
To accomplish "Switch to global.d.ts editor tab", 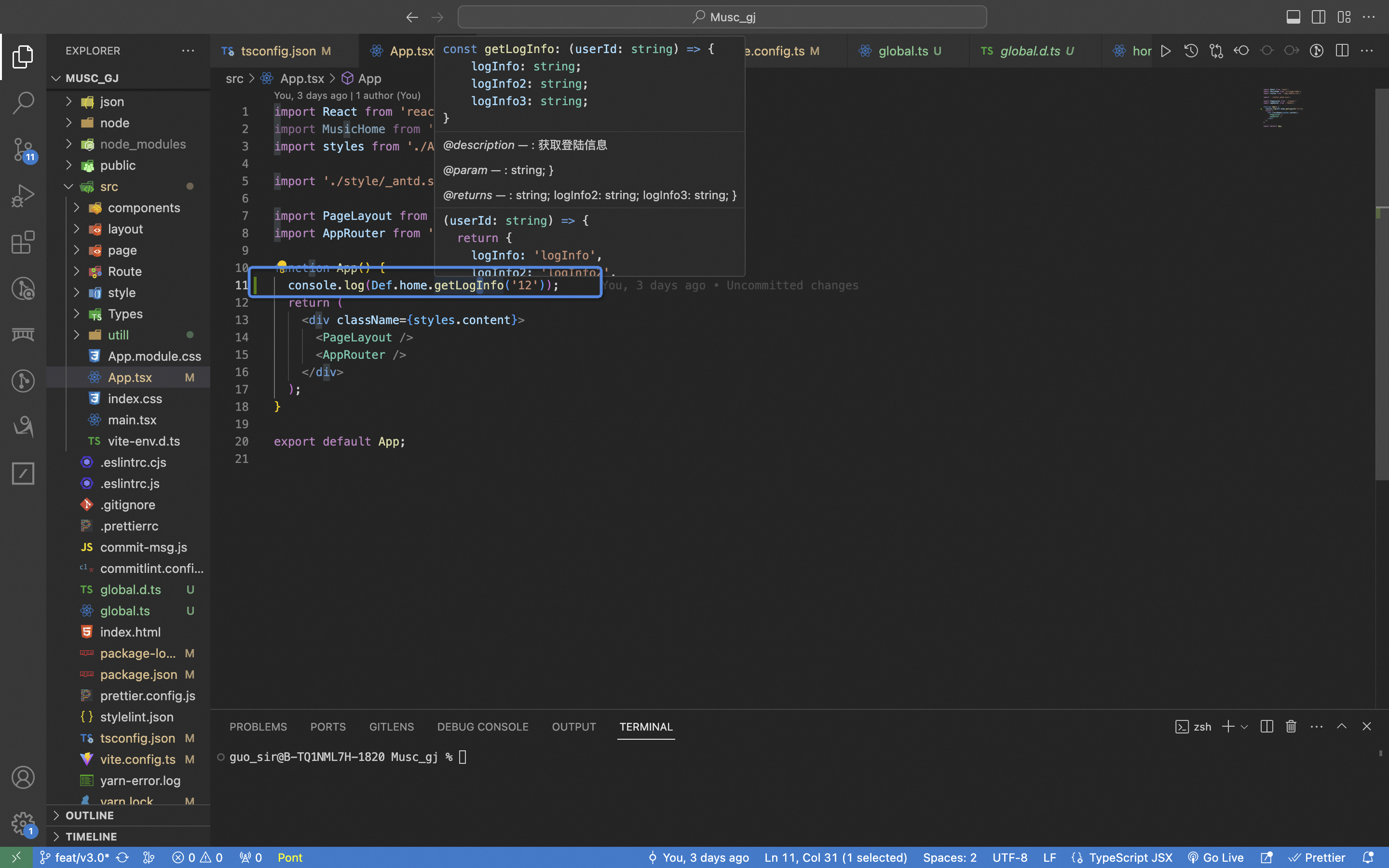I will point(1035,51).
